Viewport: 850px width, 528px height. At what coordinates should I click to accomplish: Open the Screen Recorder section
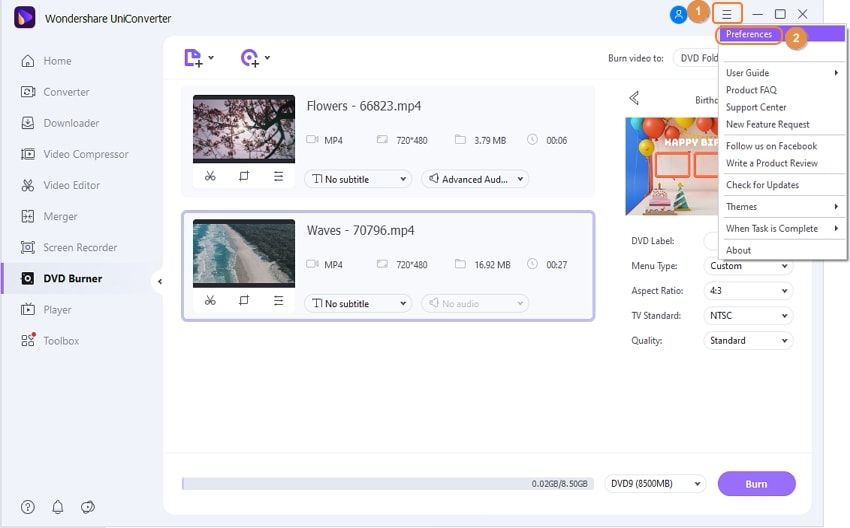69,248
